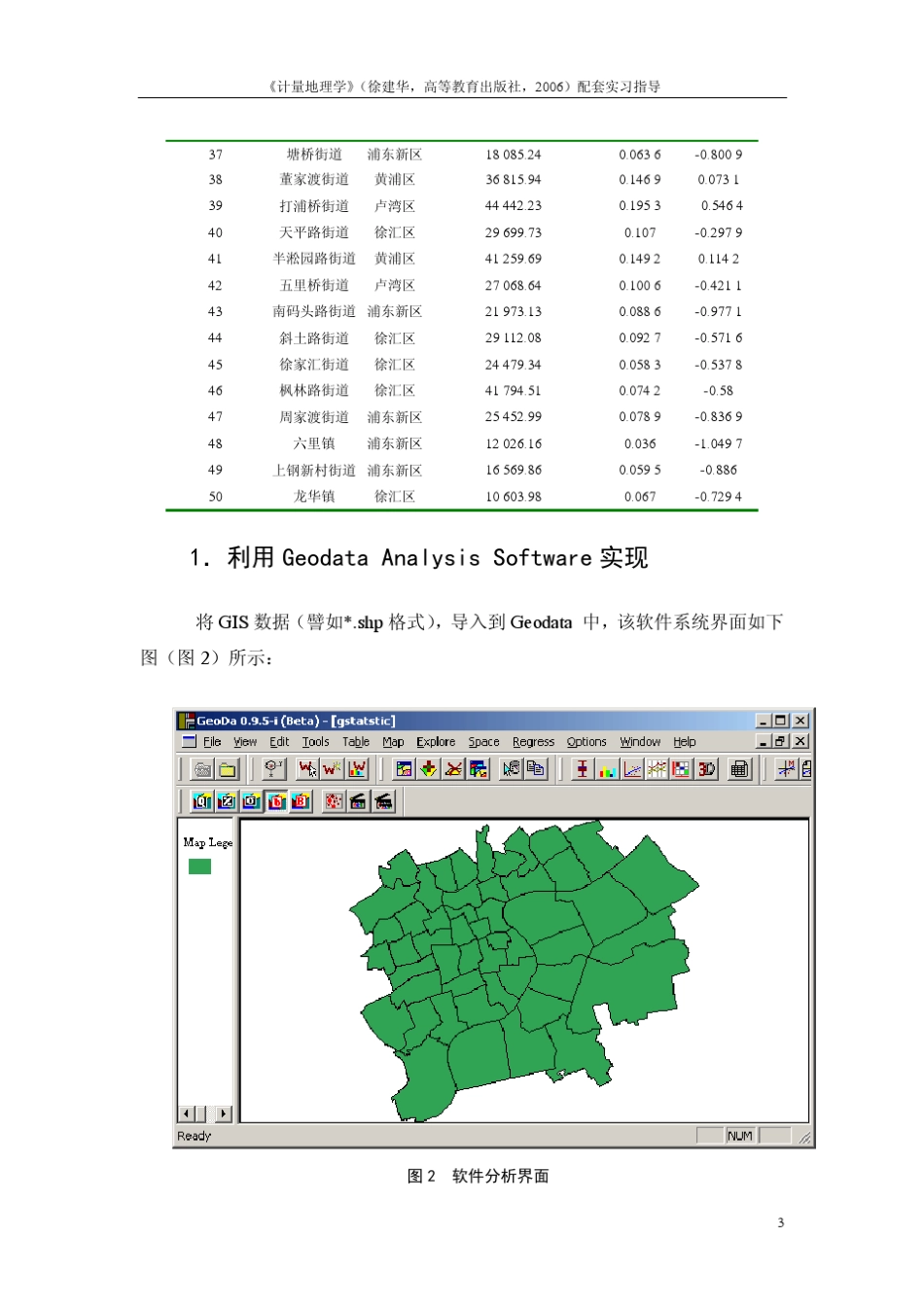Click the B letter map icon
The height and width of the screenshot is (1308, 924).
point(301,801)
